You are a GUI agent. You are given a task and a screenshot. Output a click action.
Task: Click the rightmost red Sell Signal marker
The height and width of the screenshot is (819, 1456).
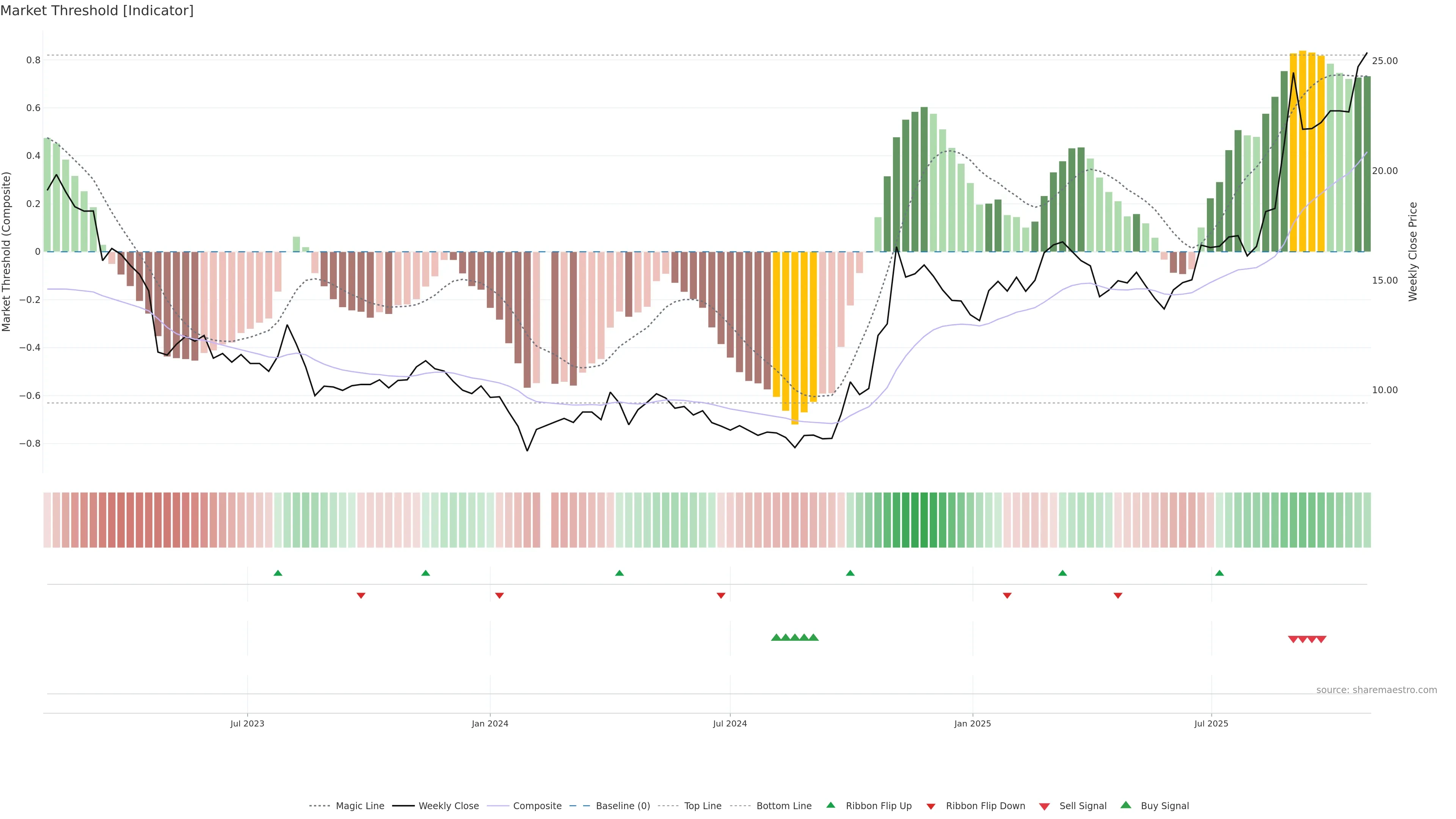[x=1321, y=639]
